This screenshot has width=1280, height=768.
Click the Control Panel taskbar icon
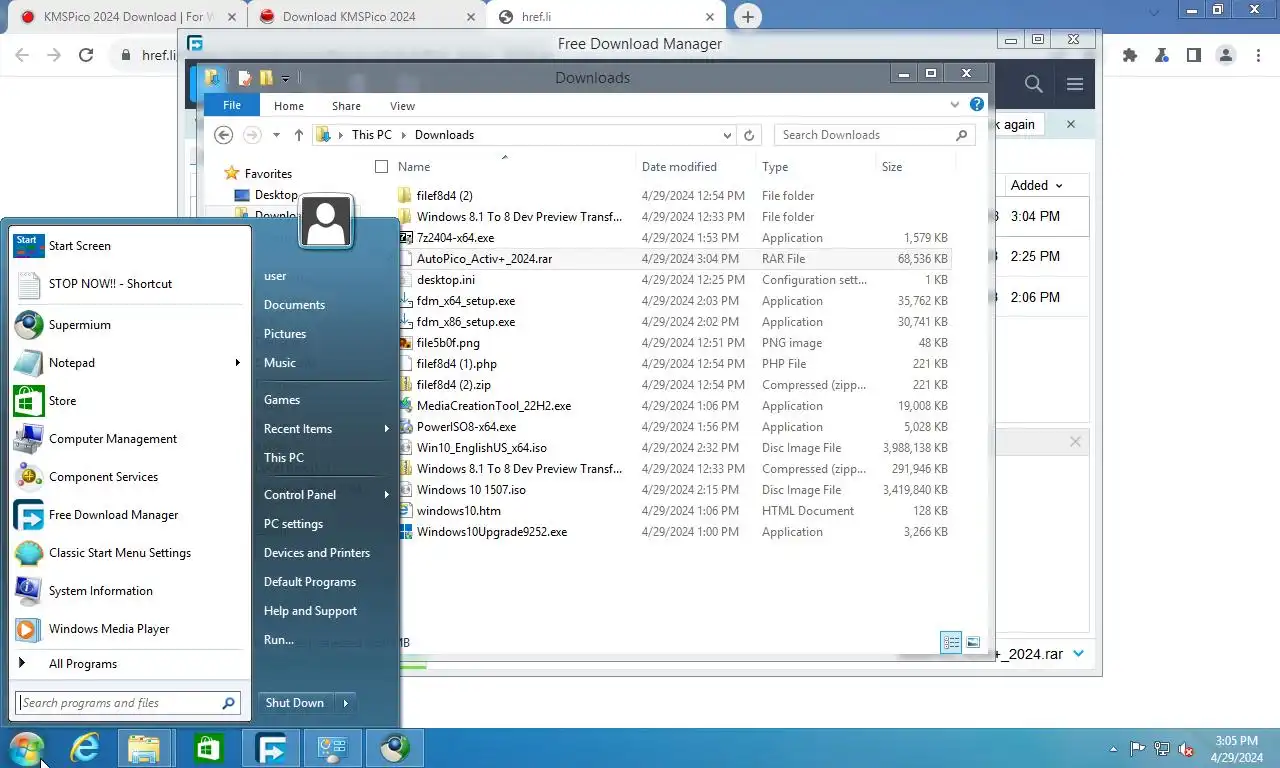coord(332,747)
